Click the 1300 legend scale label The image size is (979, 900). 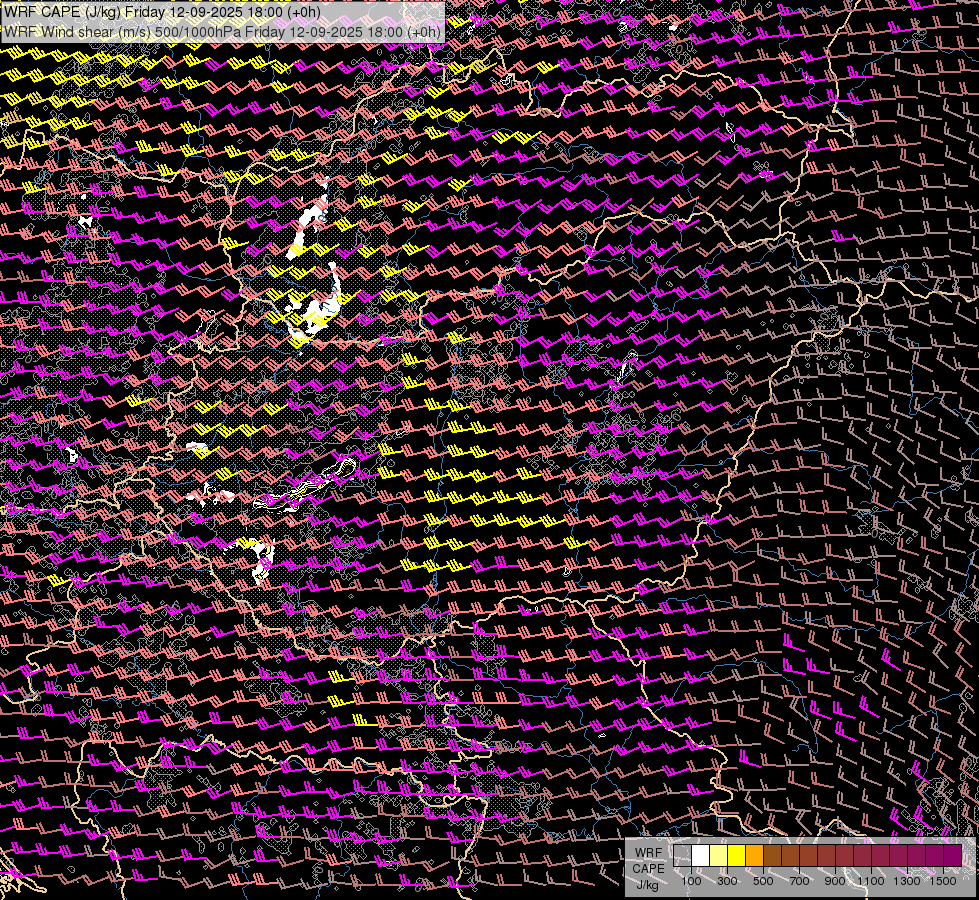click(x=907, y=881)
